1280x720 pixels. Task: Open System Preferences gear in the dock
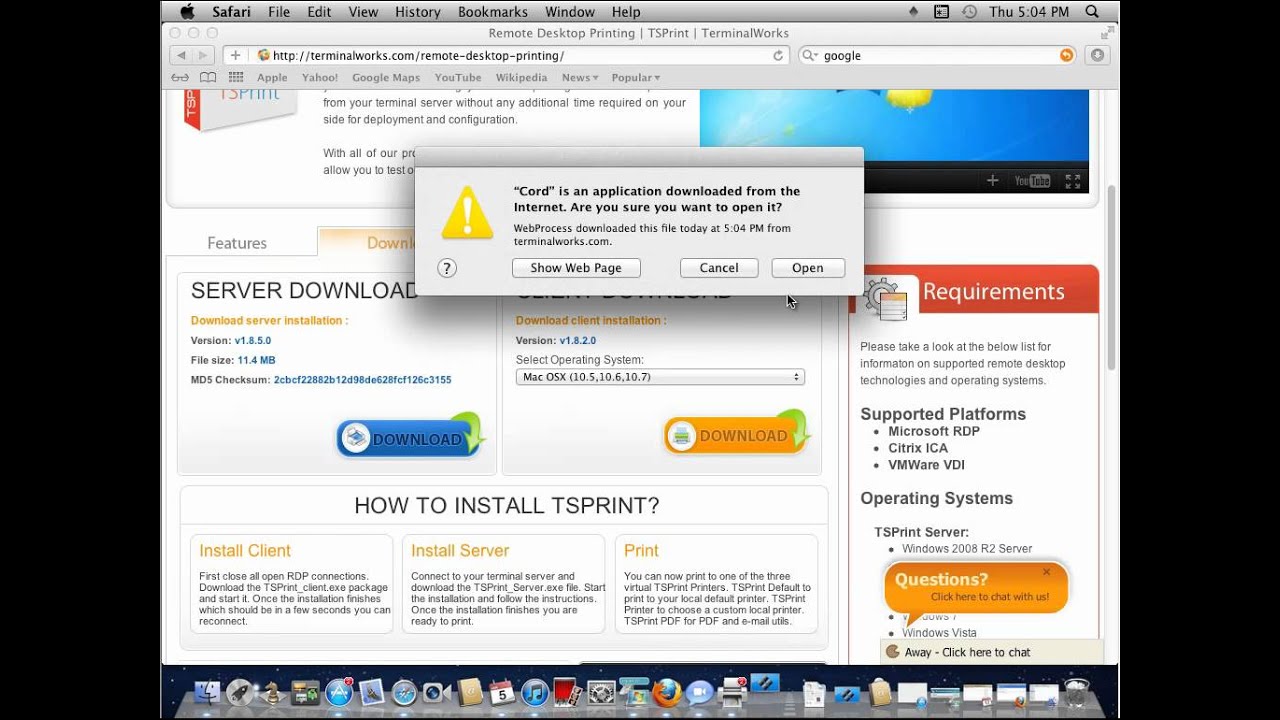coord(601,692)
